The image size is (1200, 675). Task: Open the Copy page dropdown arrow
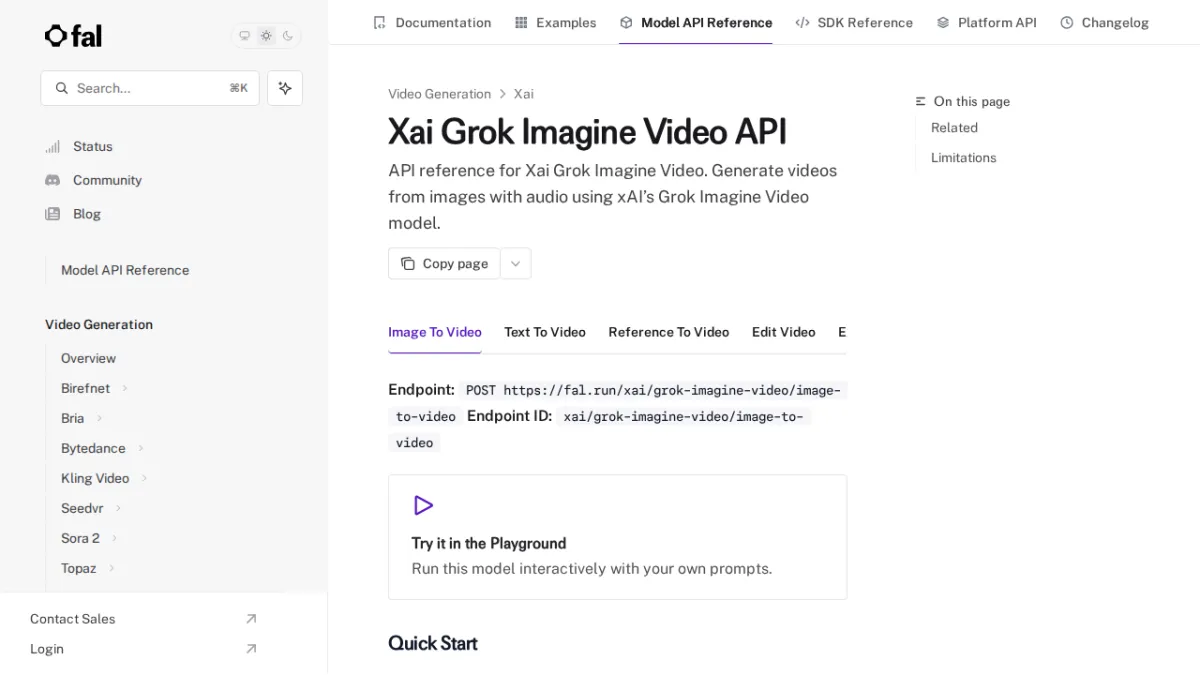point(516,264)
